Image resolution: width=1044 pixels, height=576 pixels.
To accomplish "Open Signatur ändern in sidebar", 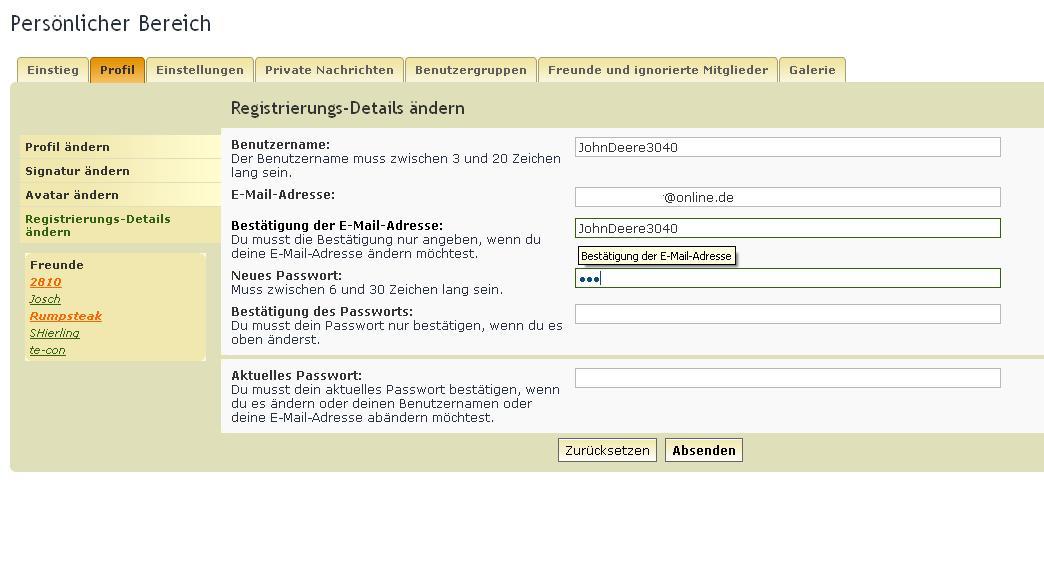I will 77,171.
